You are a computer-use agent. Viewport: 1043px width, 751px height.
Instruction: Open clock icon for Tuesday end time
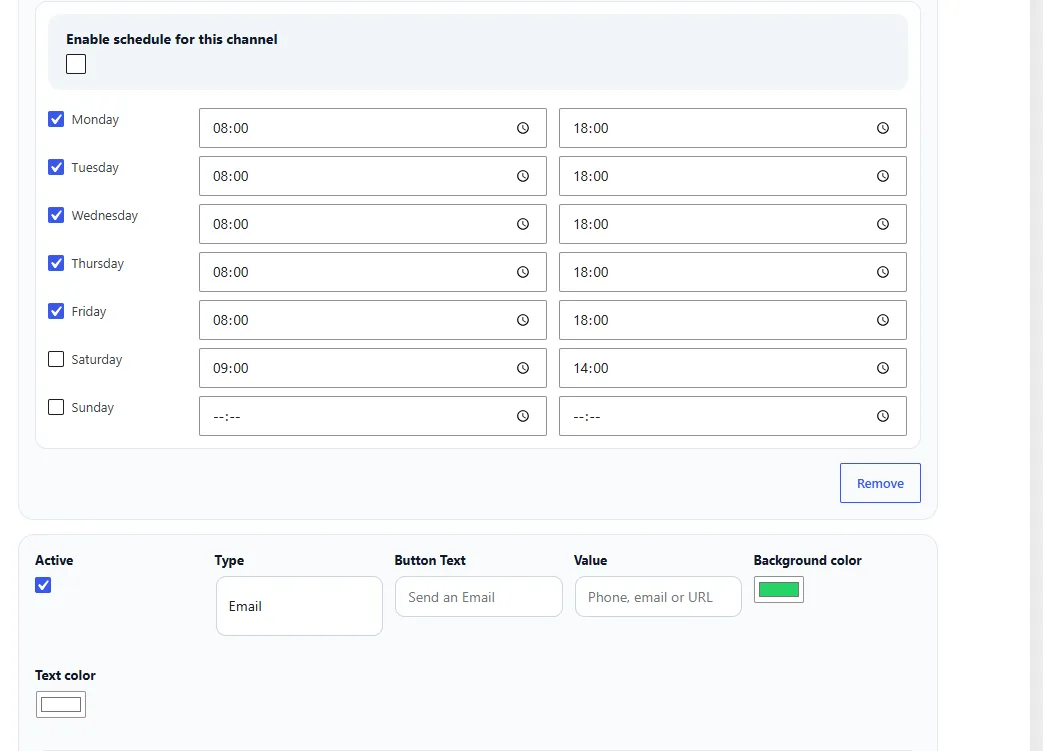(883, 176)
